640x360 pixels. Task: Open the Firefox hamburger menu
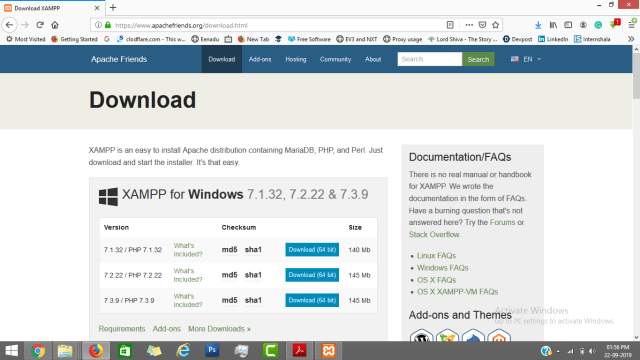point(631,25)
